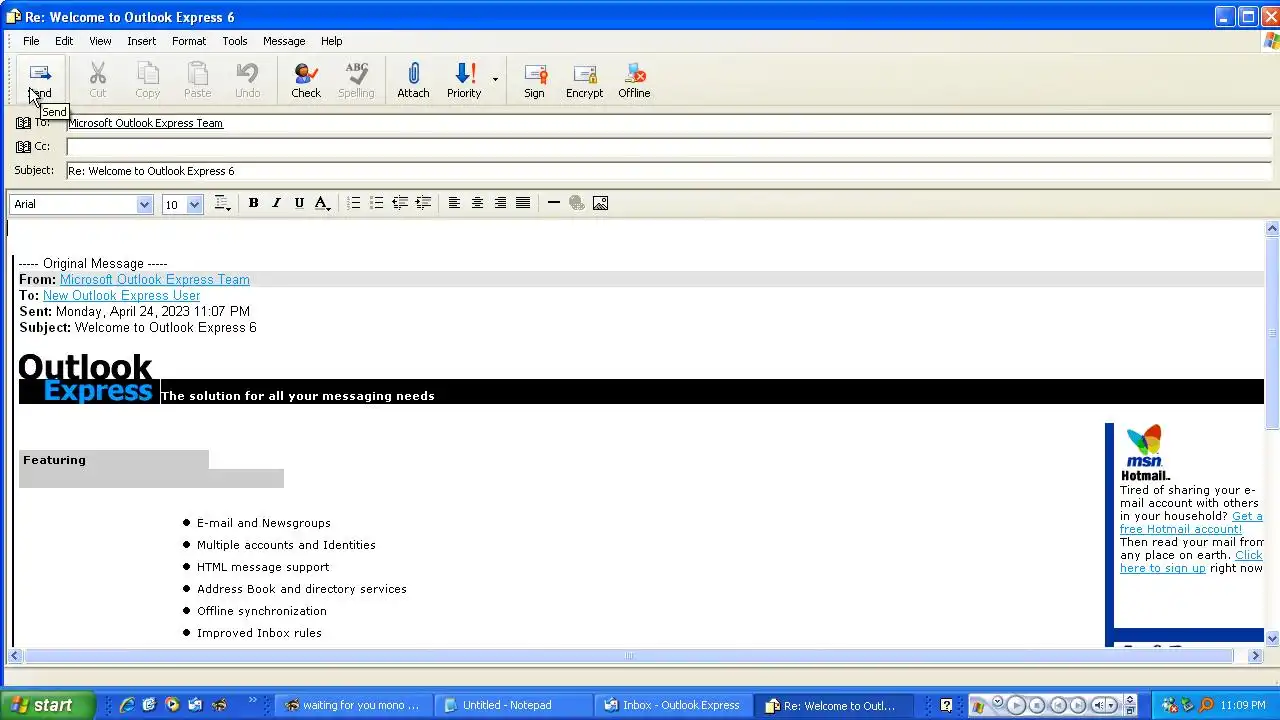1280x720 pixels.
Task: Open the Help menu
Action: 332,41
